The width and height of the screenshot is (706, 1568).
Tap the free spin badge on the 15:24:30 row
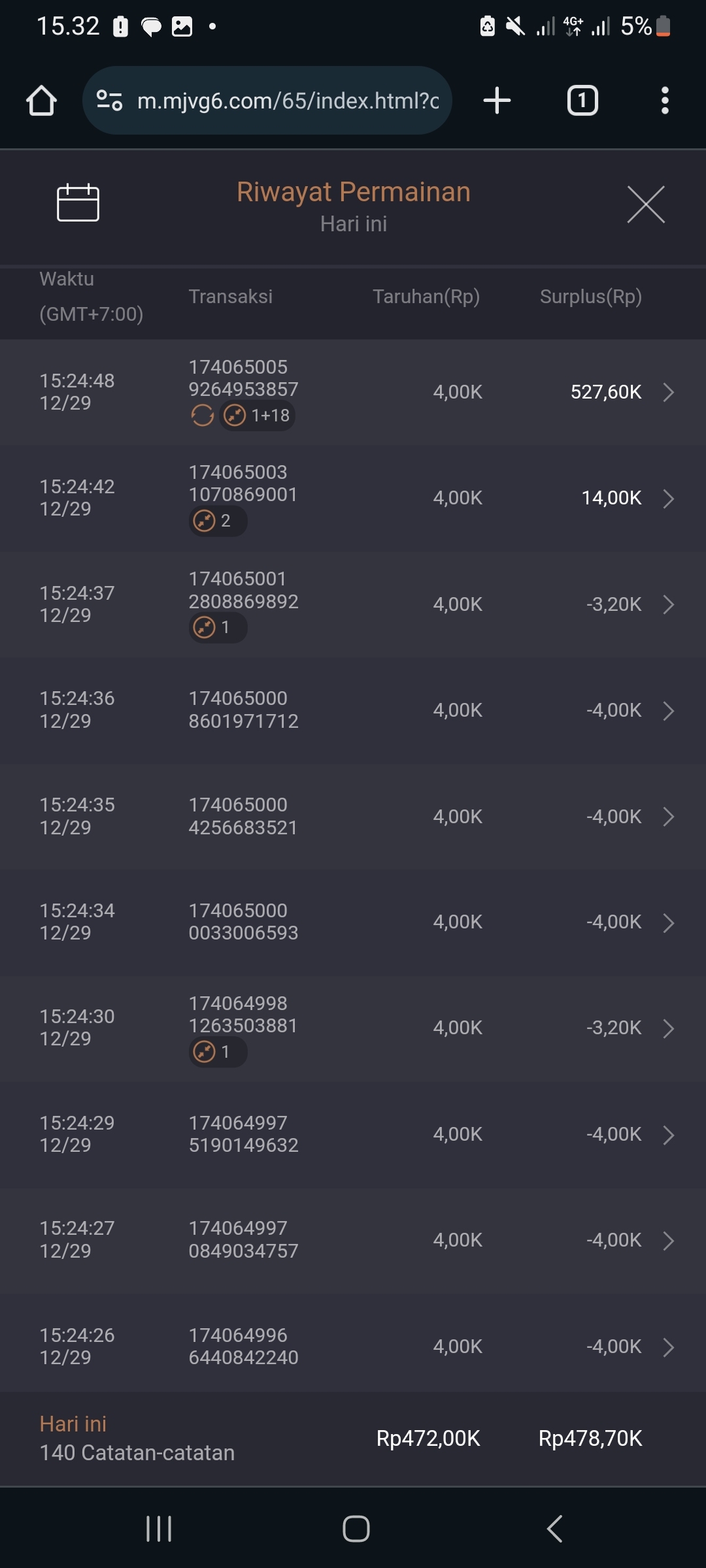pyautogui.click(x=218, y=1052)
